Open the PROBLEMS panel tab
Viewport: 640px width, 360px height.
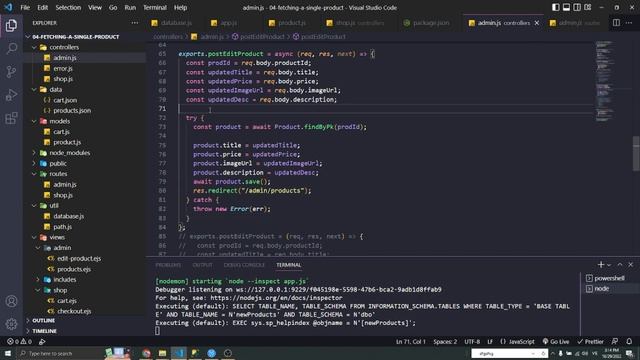point(168,265)
